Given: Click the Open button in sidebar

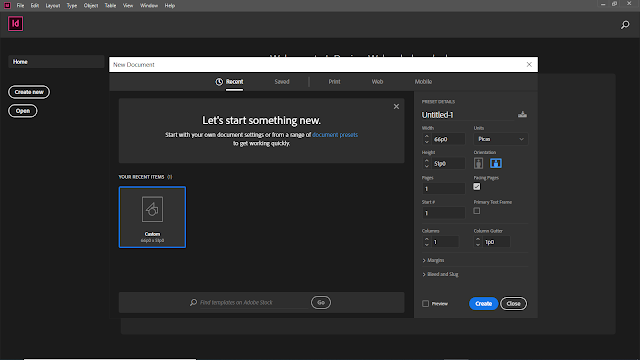Looking at the screenshot, I should point(23,111).
